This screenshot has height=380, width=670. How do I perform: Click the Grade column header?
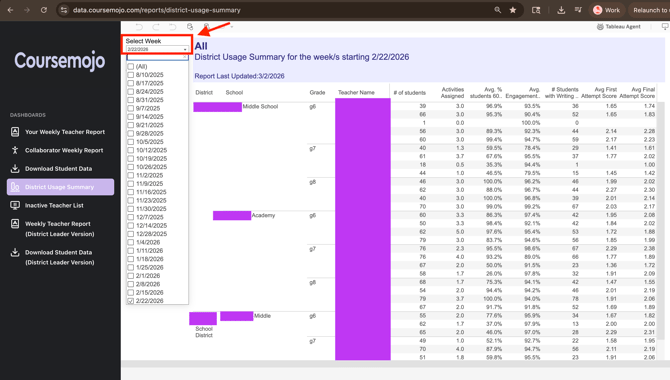(317, 92)
